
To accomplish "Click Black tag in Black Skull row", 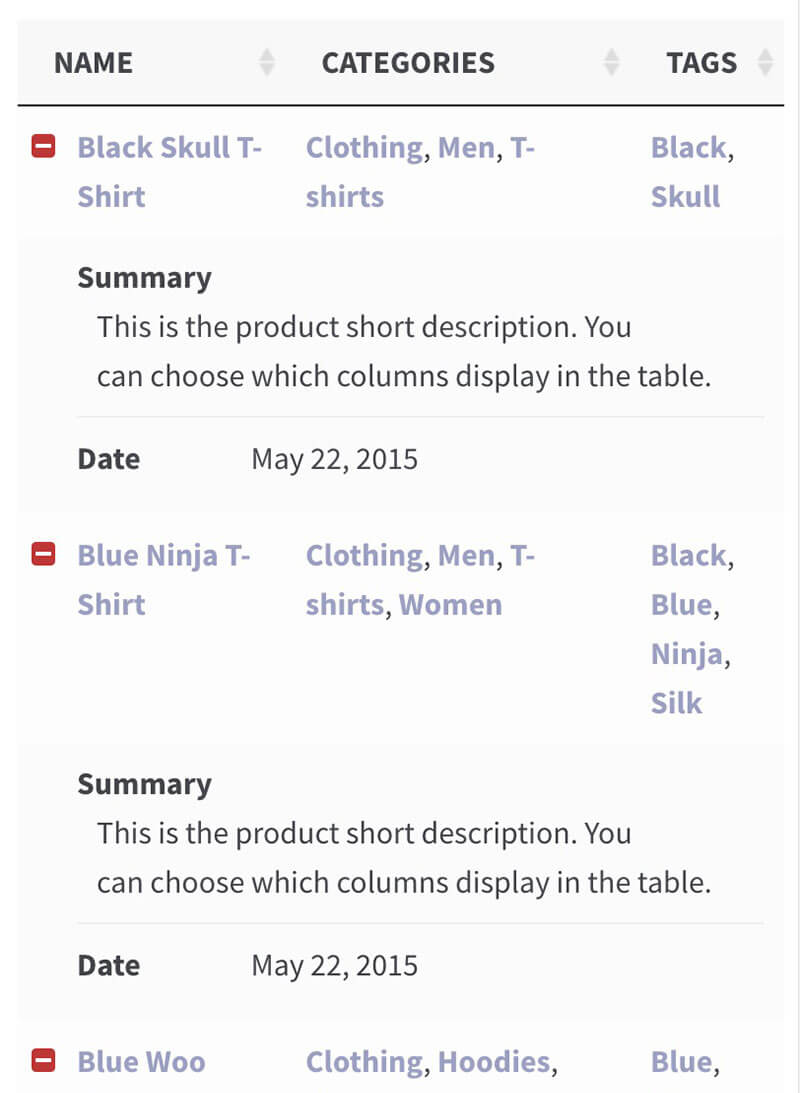I will [688, 148].
